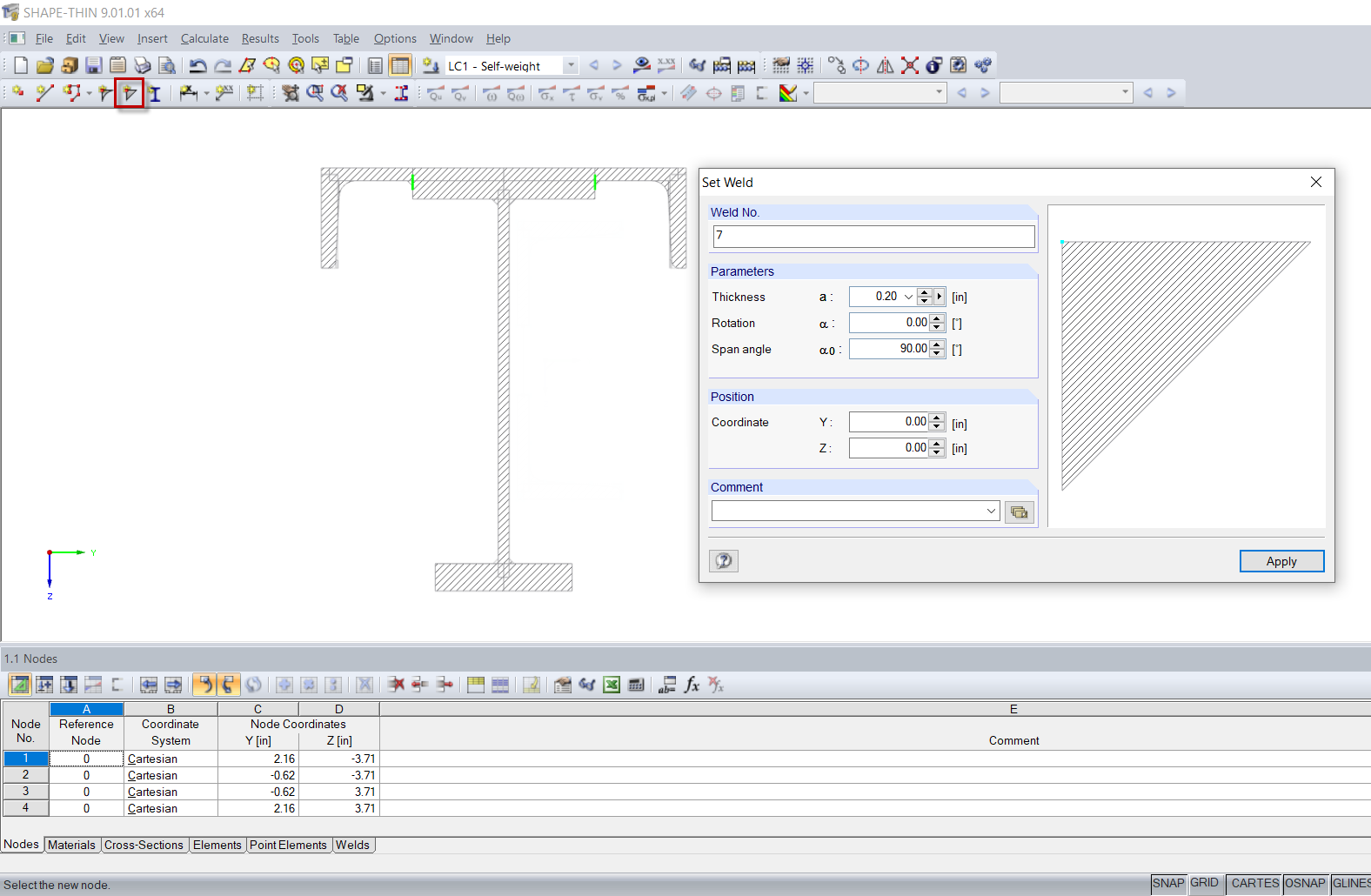Expand the Thickness a value dropdown
Image resolution: width=1371 pixels, height=896 pixels.
click(x=909, y=297)
